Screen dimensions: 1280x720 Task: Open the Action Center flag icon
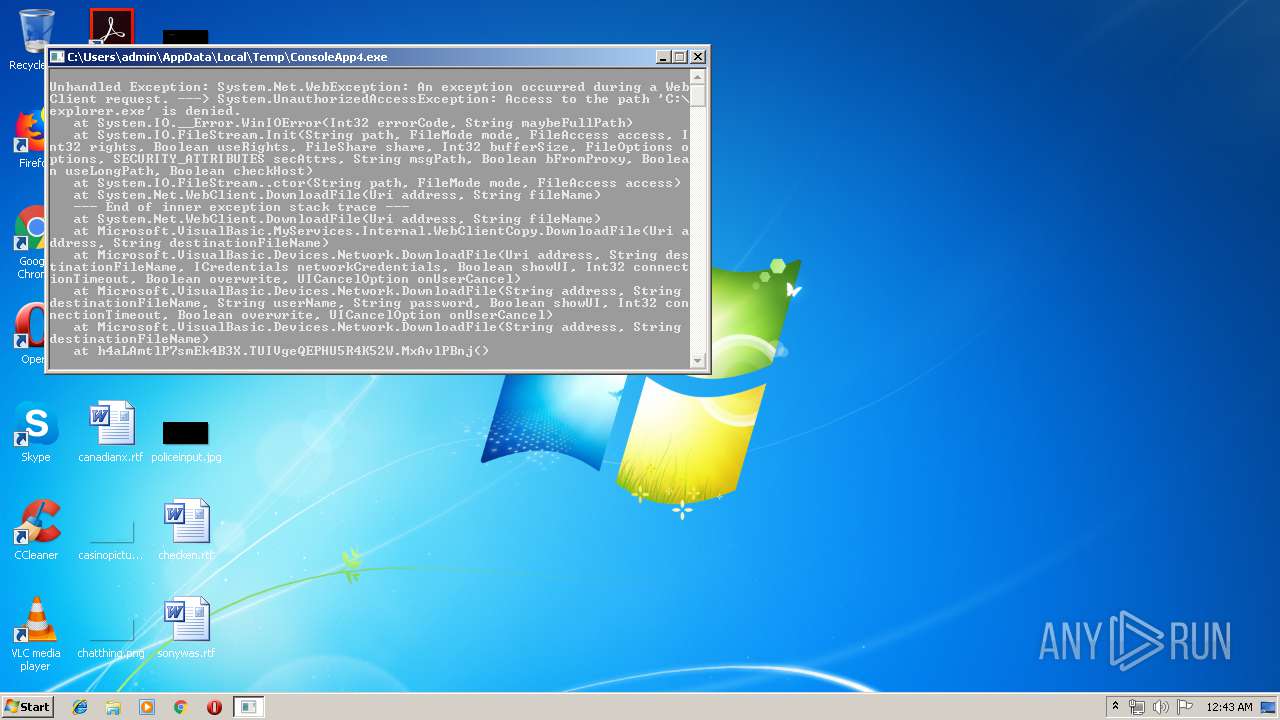click(1185, 707)
